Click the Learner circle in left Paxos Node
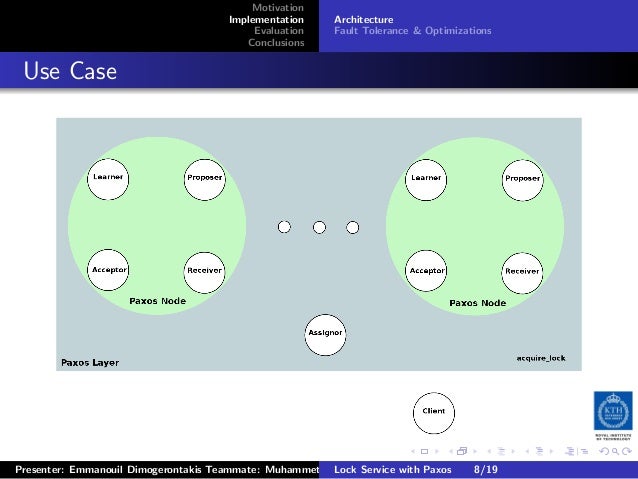 pos(108,179)
